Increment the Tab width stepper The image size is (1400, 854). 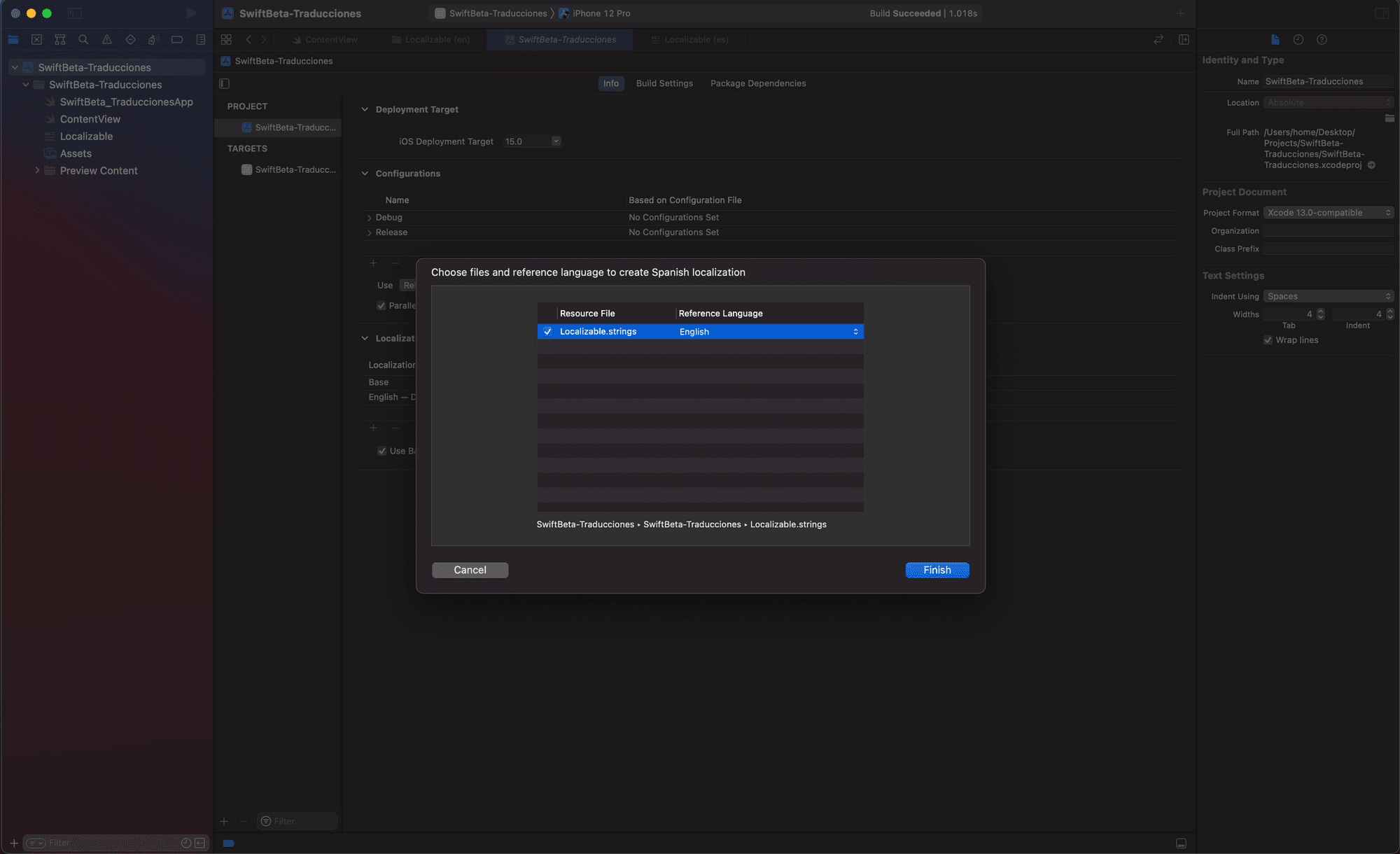tap(1321, 311)
